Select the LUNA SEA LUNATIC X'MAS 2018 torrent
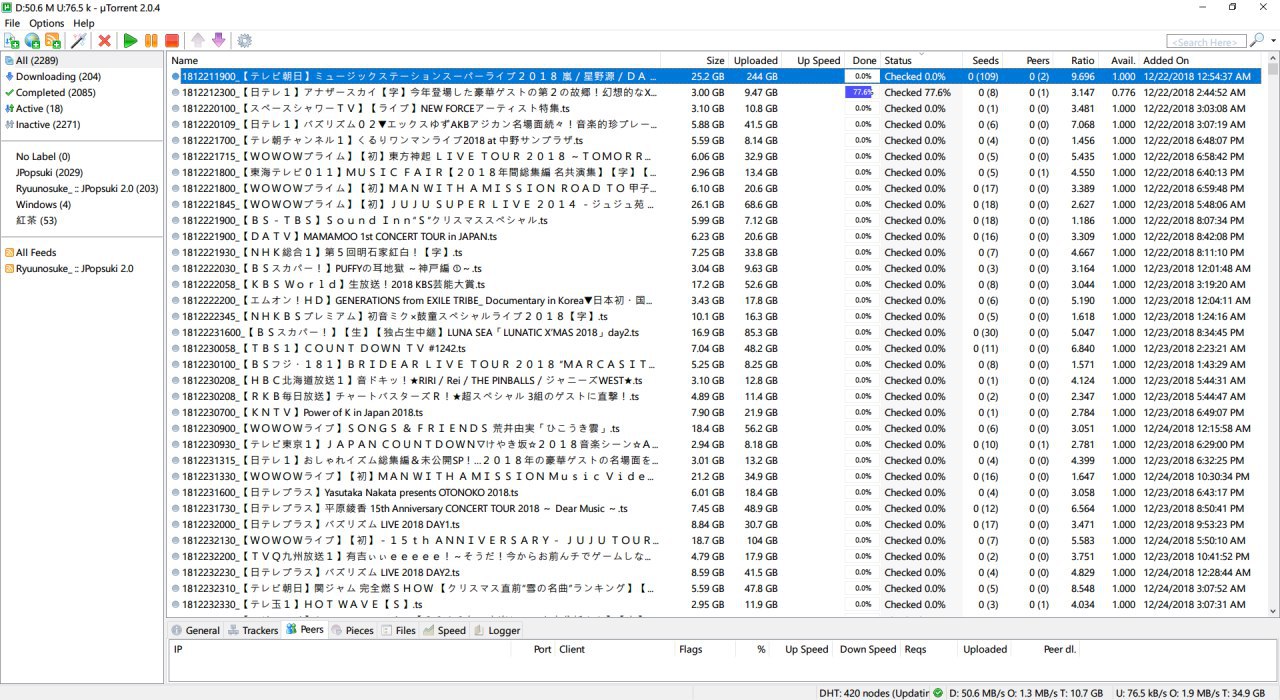This screenshot has width=1280, height=700. pyautogui.click(x=717, y=333)
